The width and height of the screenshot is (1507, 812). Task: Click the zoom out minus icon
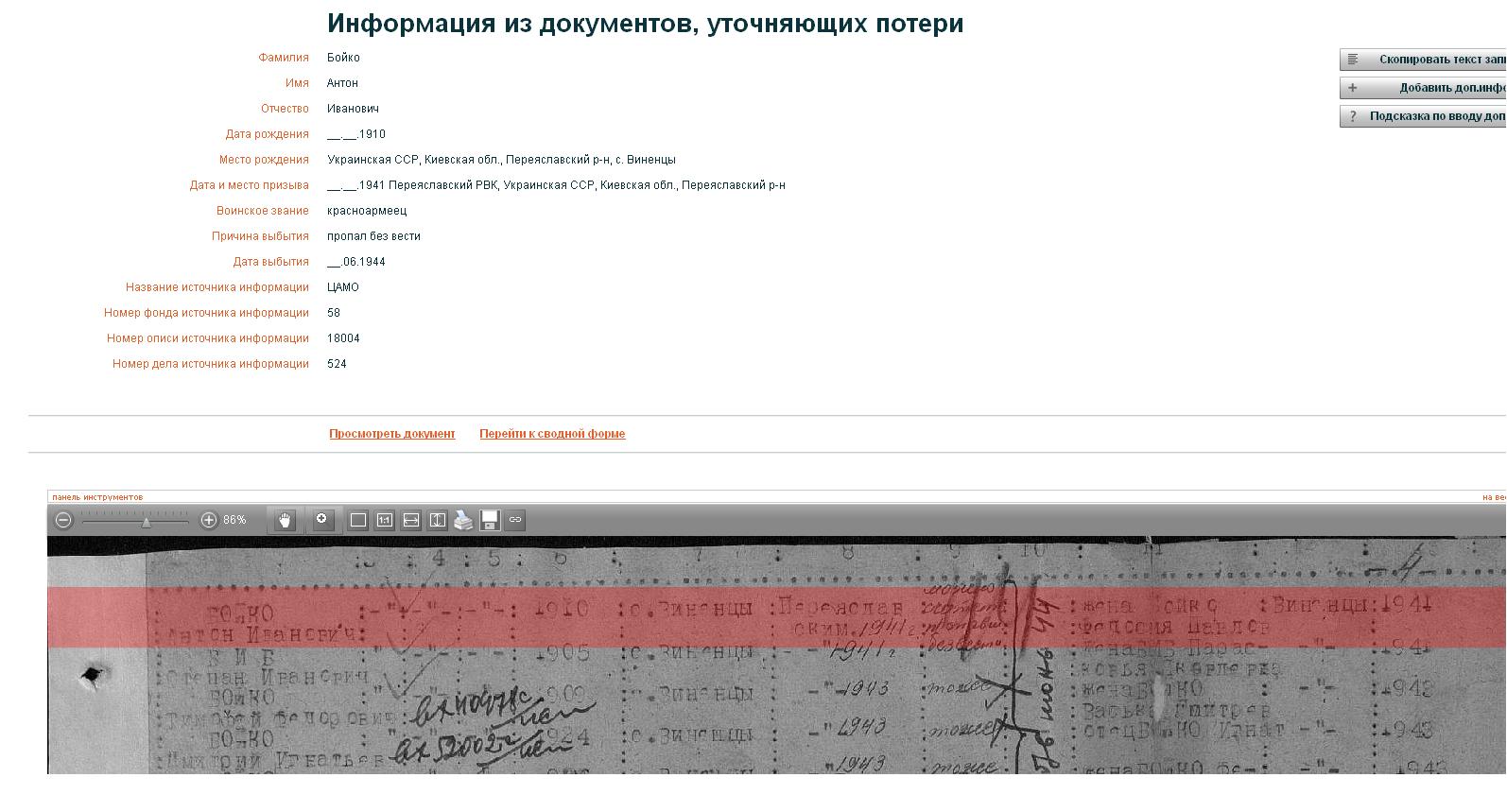pos(63,520)
